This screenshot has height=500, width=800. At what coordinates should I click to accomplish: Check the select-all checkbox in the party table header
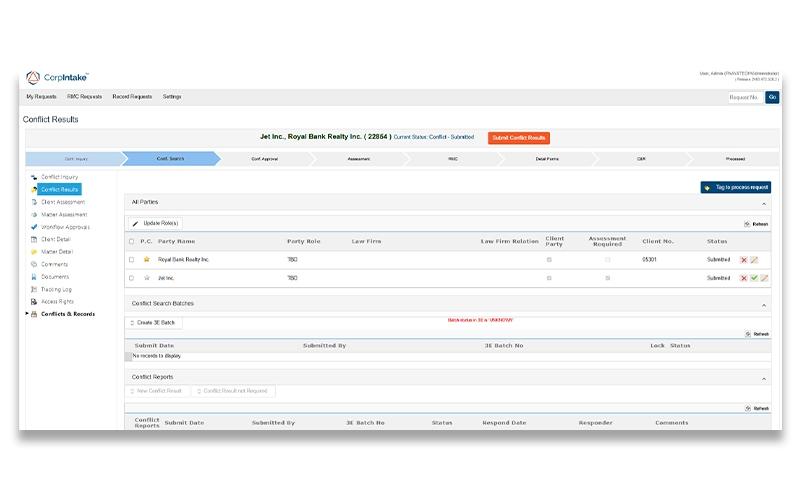click(x=131, y=241)
